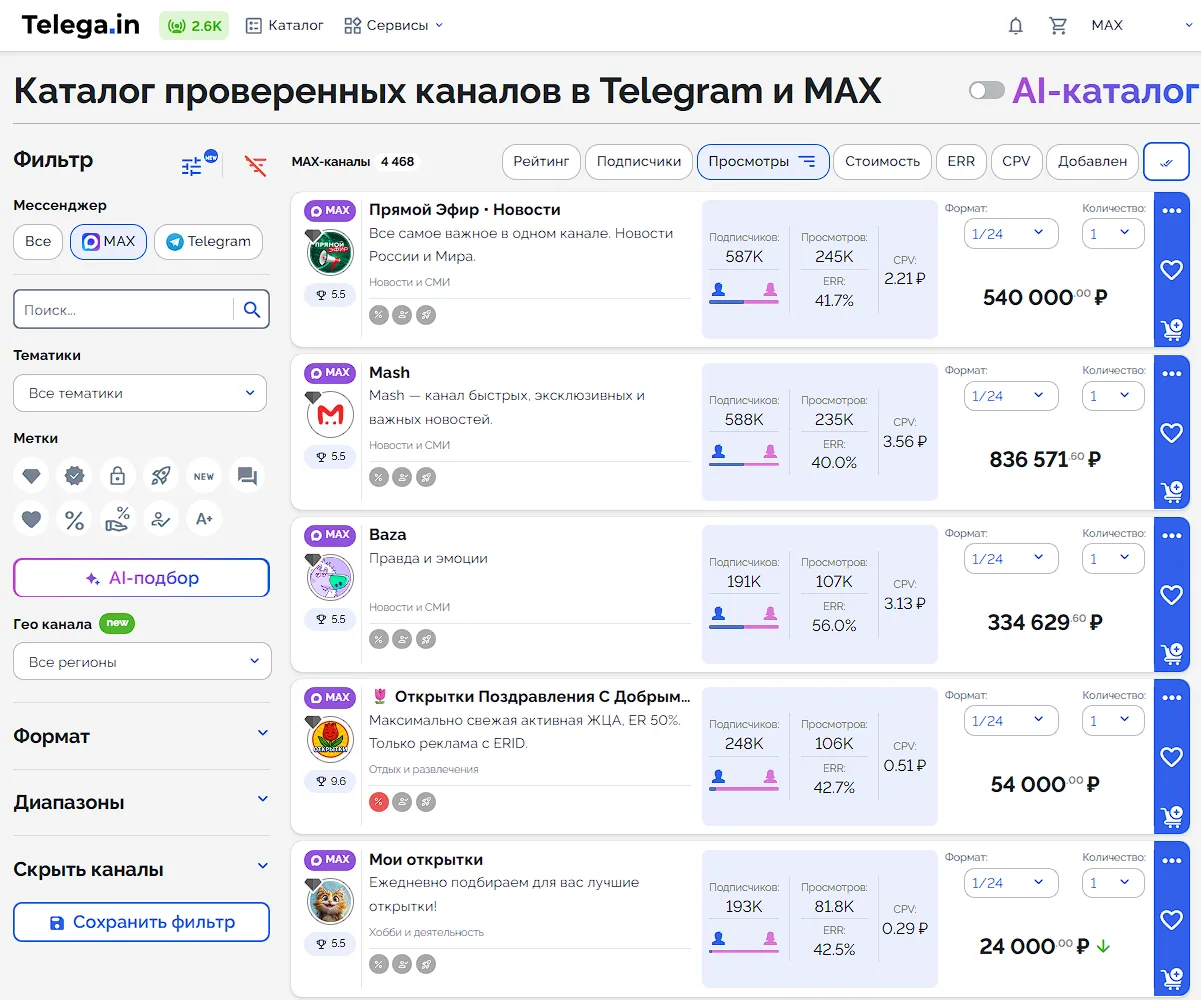Sort channels by Подписчики tab
1201x1000 pixels.
click(639, 161)
